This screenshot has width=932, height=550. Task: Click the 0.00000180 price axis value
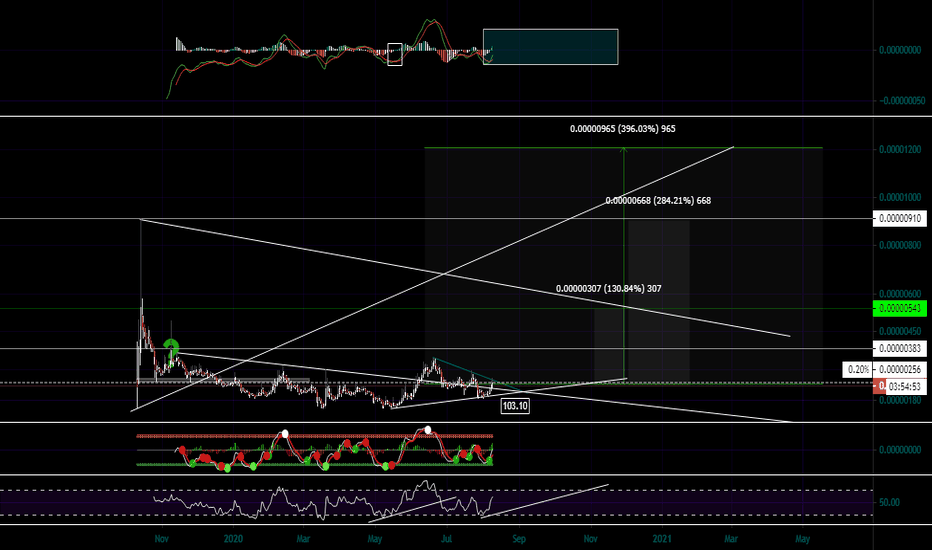pyautogui.click(x=900, y=400)
